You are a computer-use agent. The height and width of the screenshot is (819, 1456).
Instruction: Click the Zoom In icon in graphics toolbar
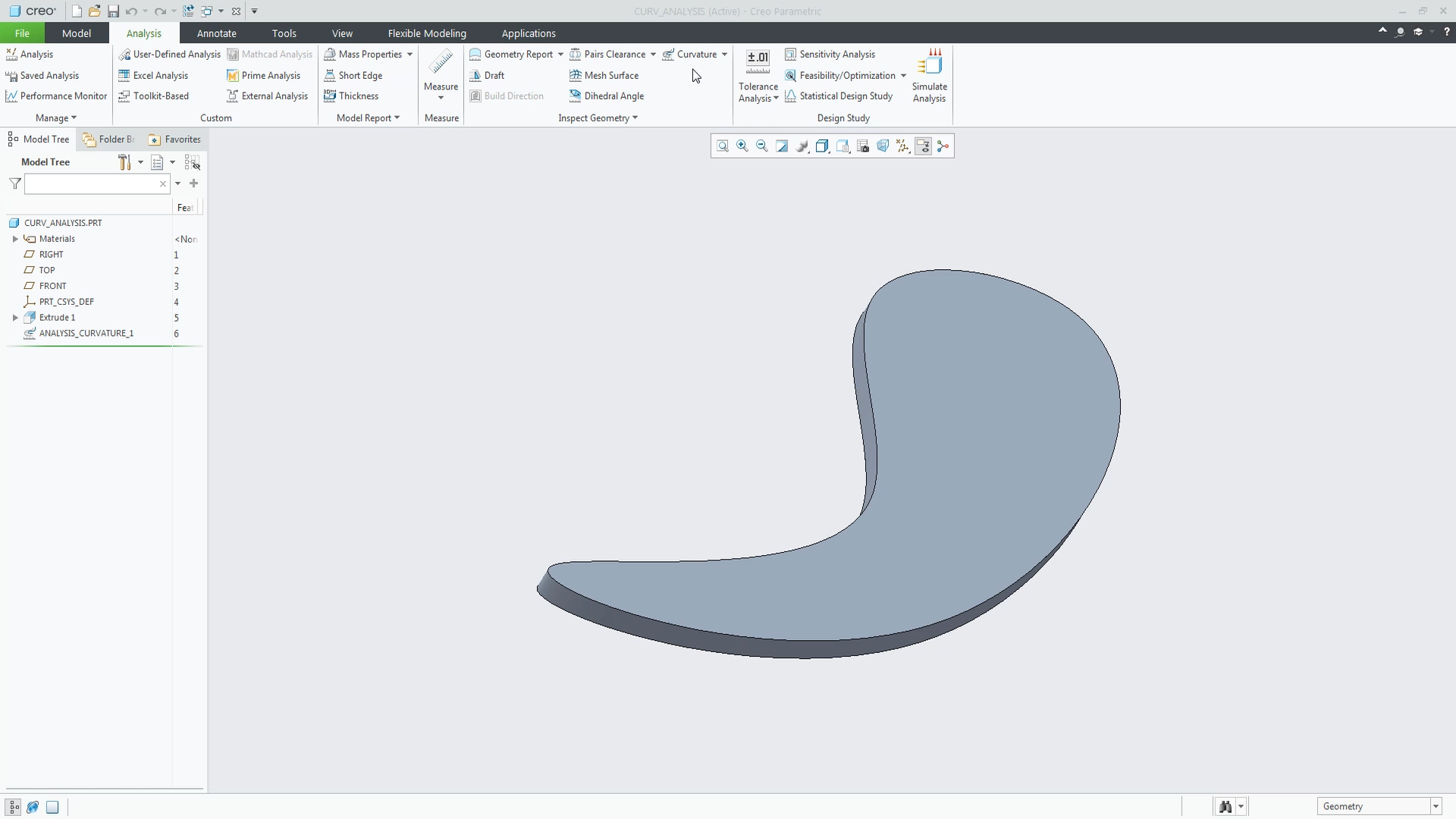[x=742, y=146]
